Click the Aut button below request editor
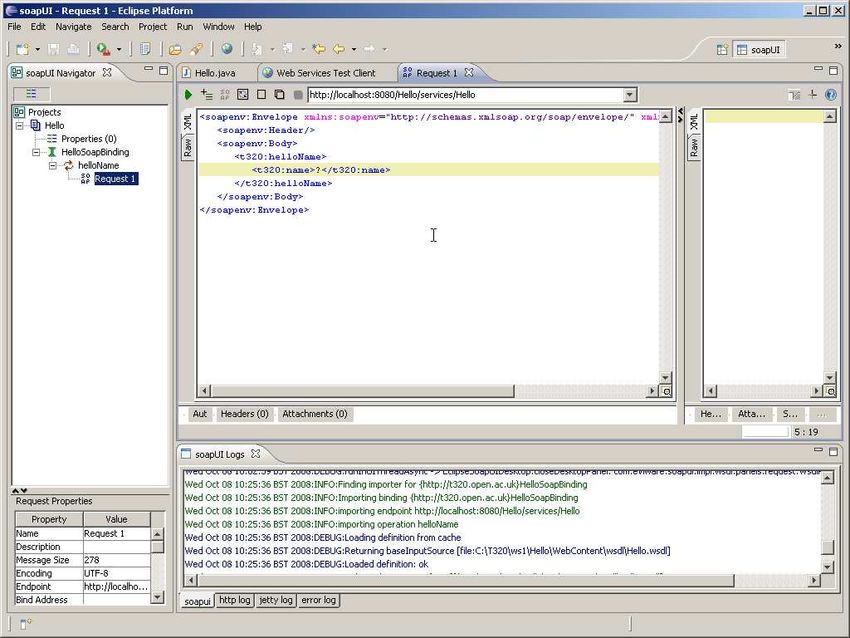The height and width of the screenshot is (638, 850). [199, 414]
